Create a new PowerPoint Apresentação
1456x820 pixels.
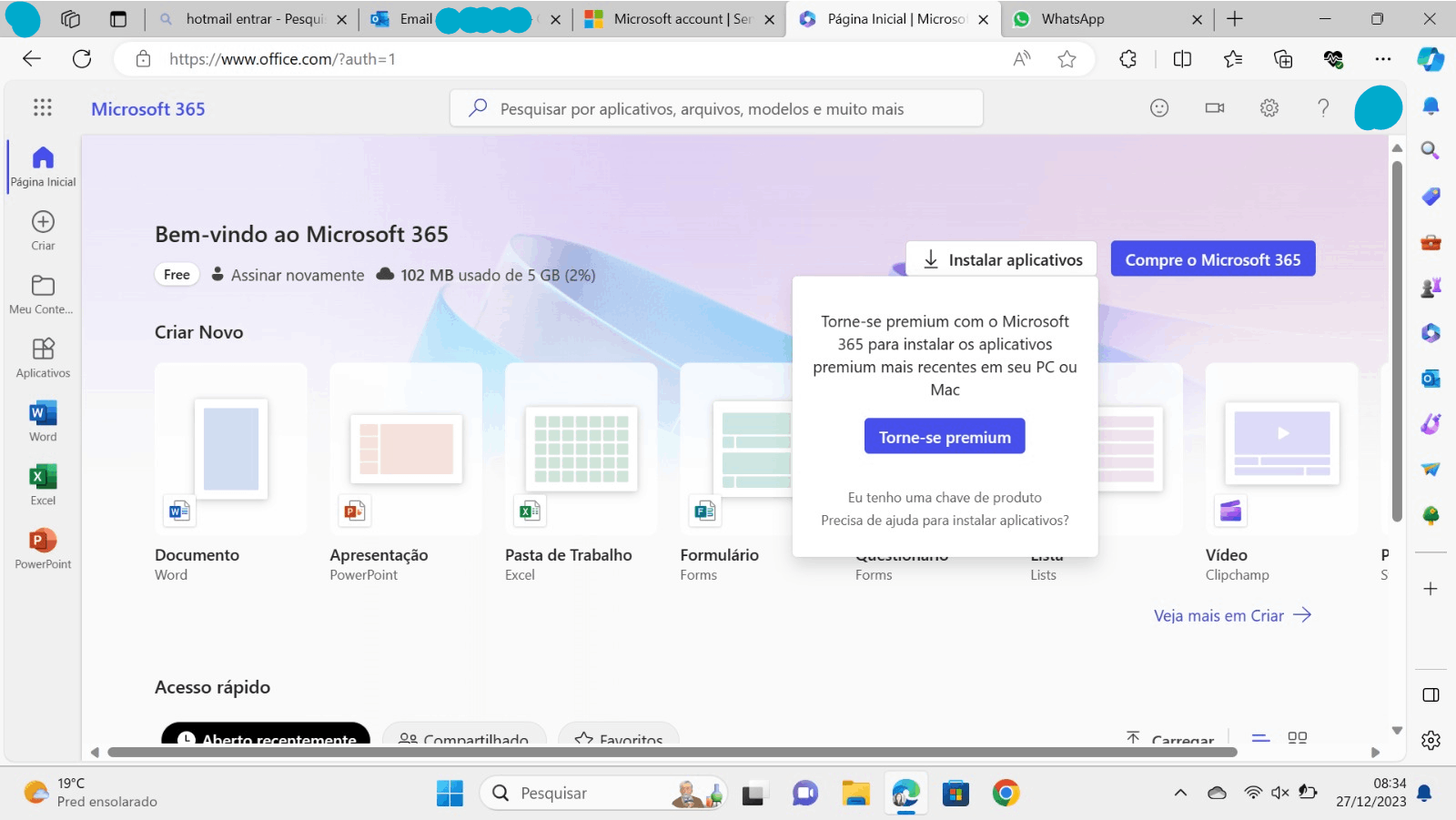click(x=406, y=473)
